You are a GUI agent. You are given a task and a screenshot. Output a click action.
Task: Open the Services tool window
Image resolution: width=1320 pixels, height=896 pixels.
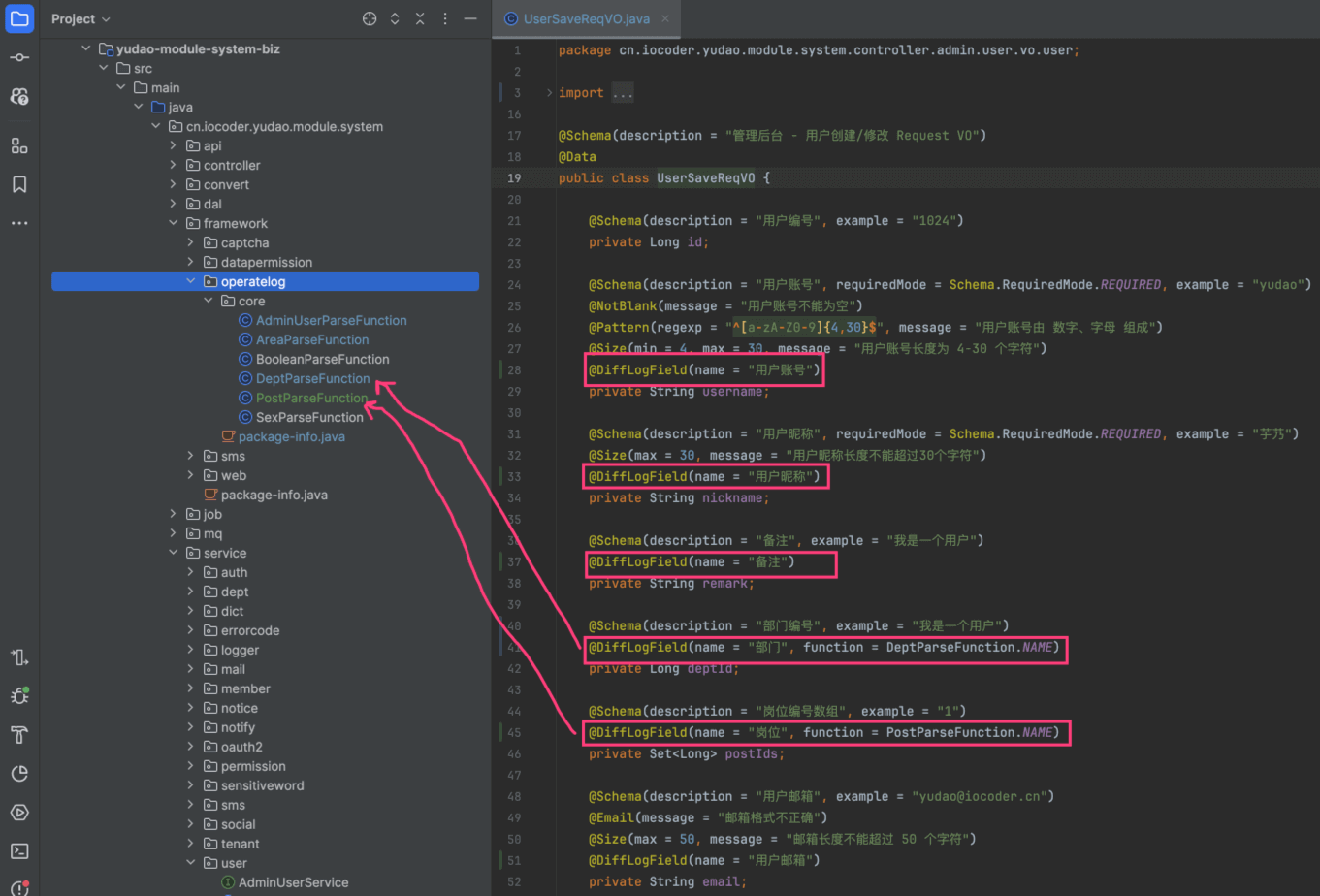[x=19, y=812]
